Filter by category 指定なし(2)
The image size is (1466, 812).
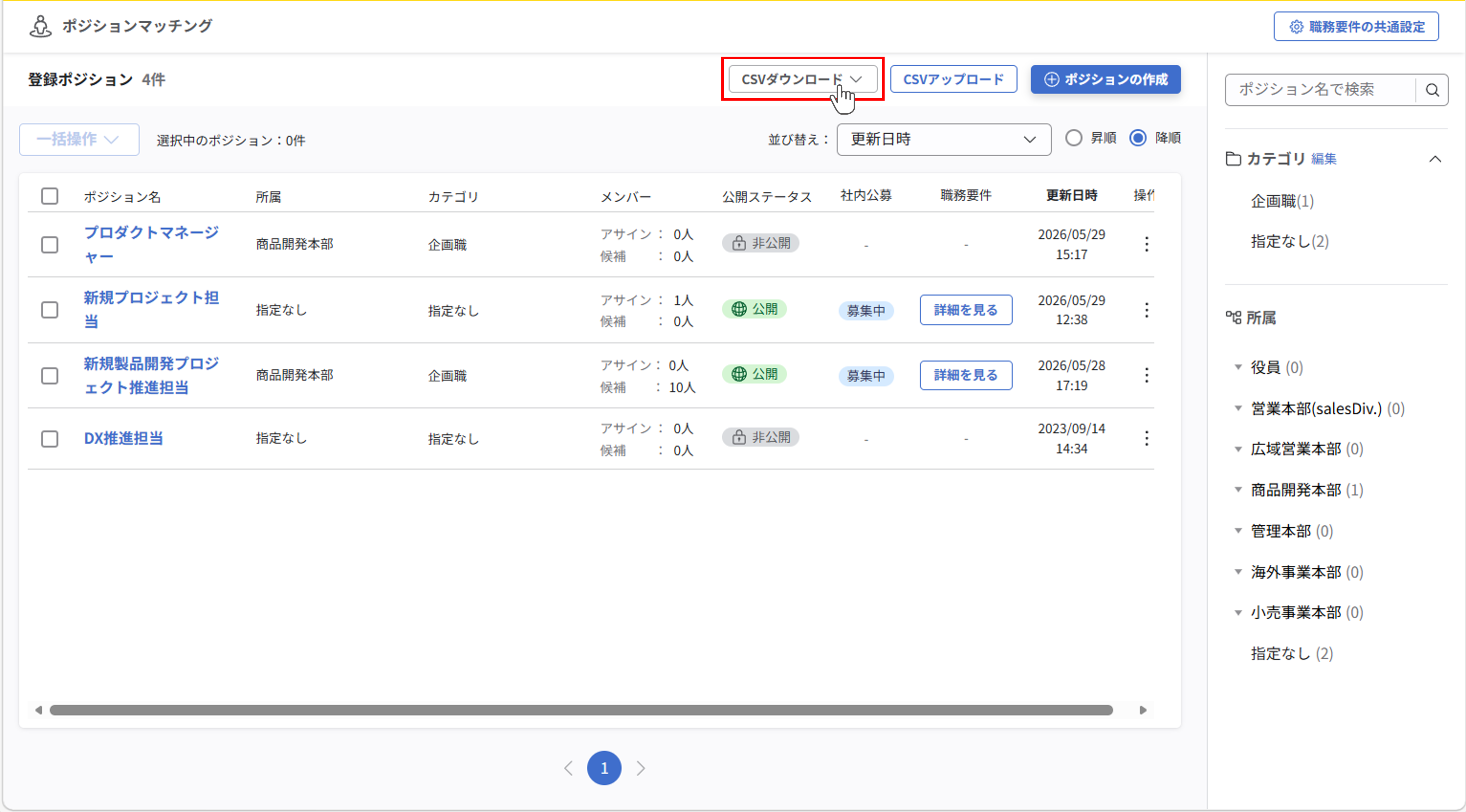[x=1289, y=241]
